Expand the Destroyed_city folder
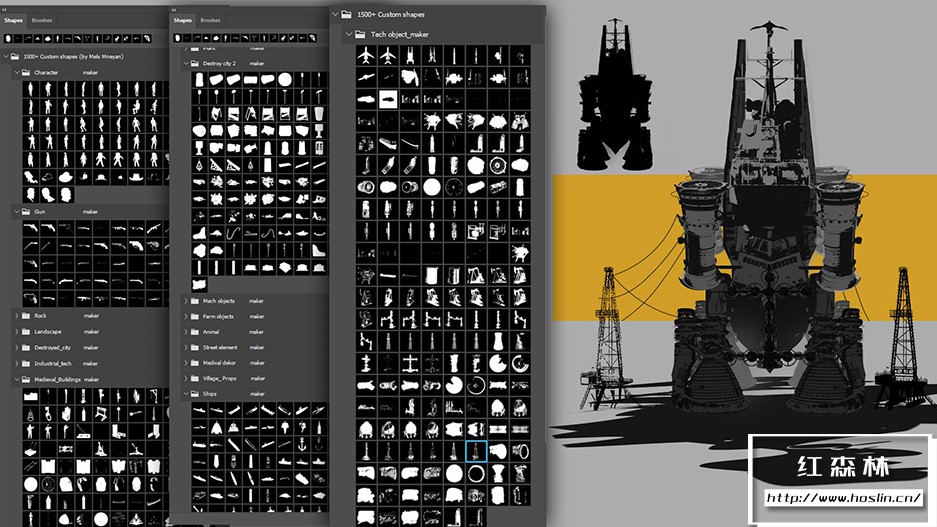 pyautogui.click(x=16, y=347)
